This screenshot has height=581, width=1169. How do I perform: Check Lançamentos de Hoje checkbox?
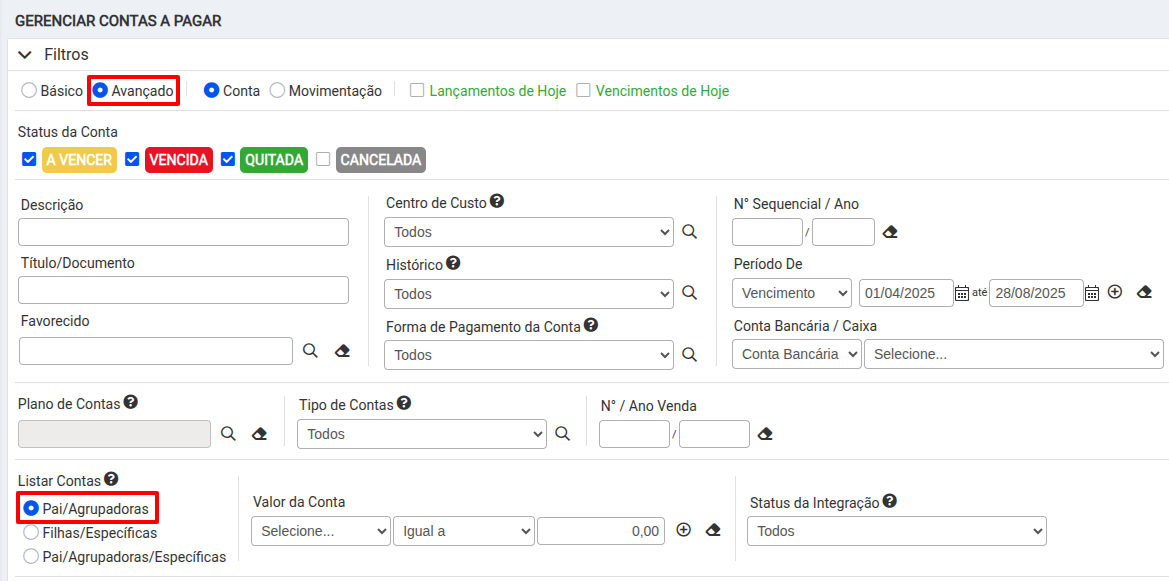click(417, 90)
